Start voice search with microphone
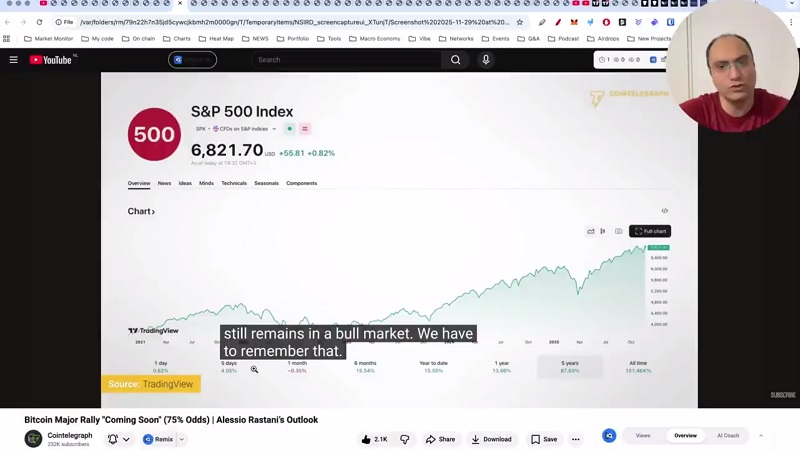Viewport: 800px width, 450px height. 486,60
